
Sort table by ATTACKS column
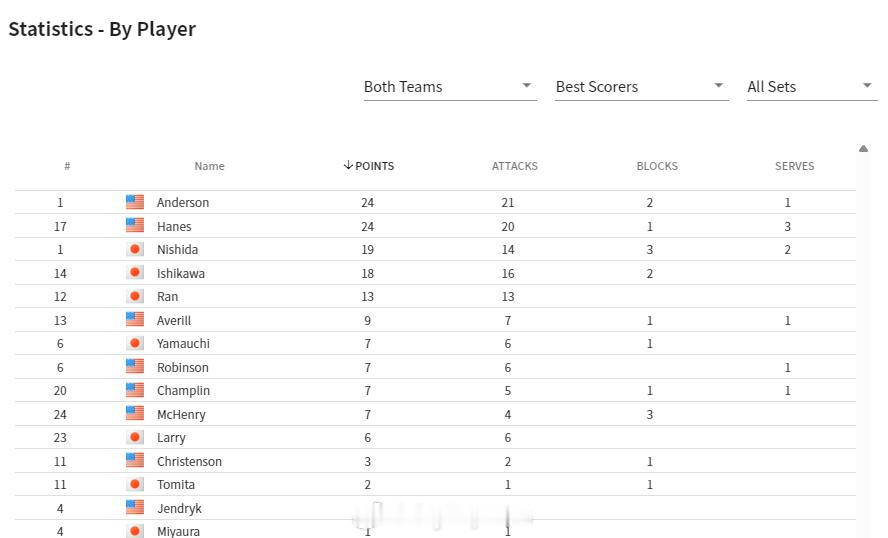[514, 166]
